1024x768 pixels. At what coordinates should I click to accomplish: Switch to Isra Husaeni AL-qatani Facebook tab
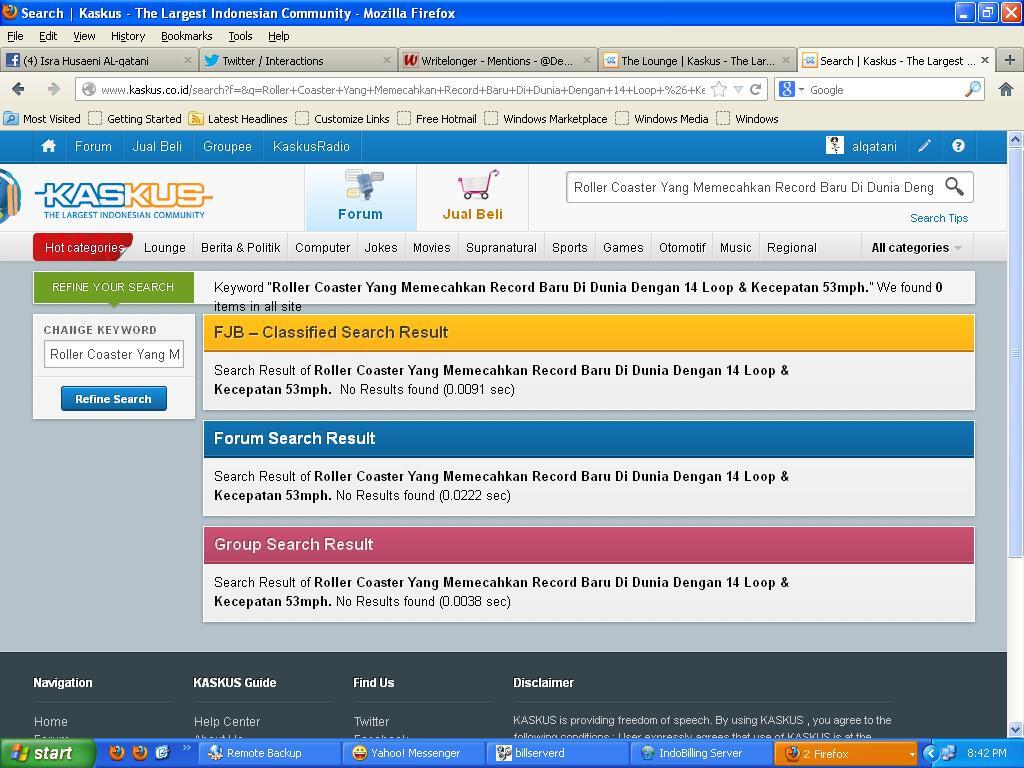[x=99, y=61]
